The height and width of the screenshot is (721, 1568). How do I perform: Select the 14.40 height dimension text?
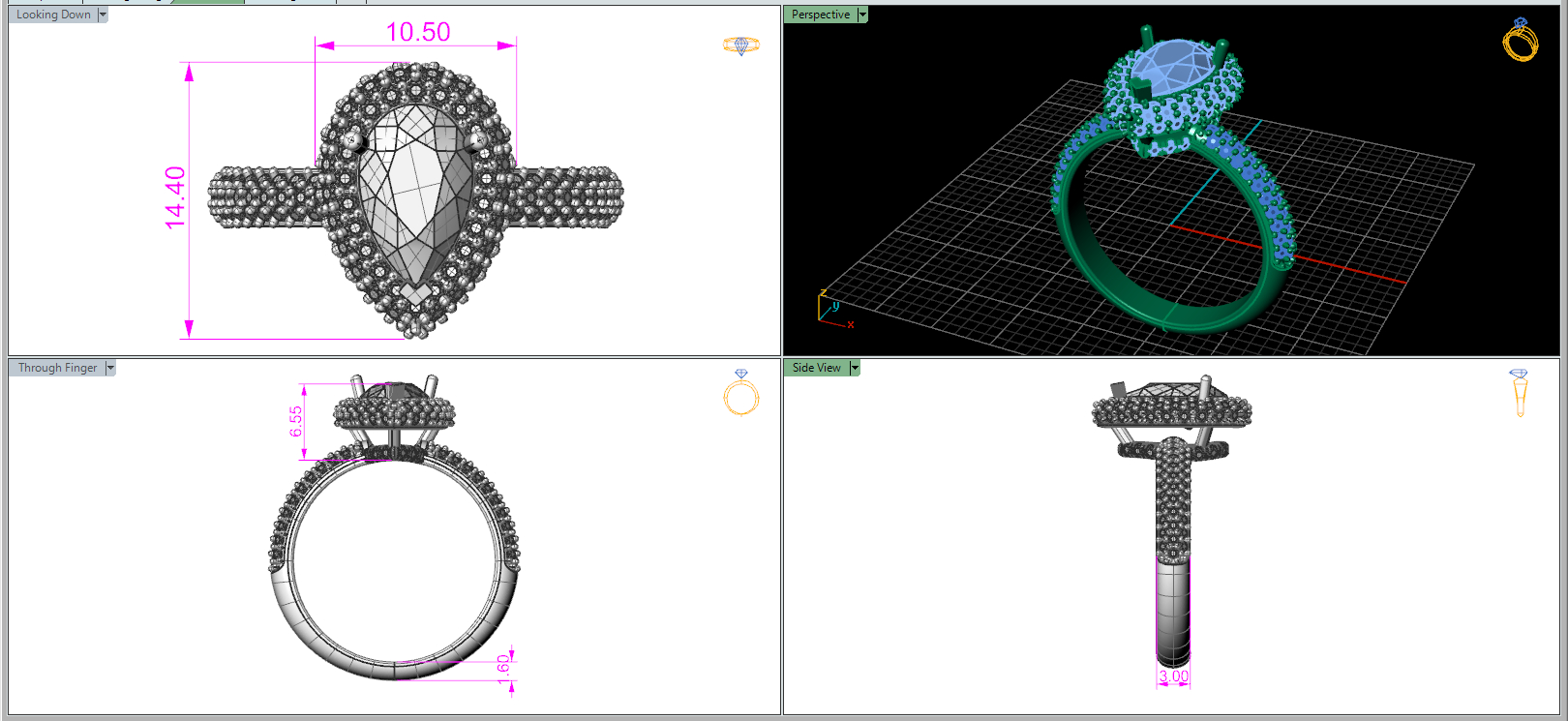click(175, 198)
